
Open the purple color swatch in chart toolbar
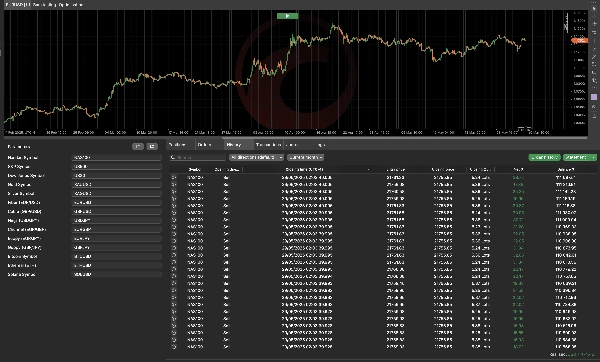594,97
